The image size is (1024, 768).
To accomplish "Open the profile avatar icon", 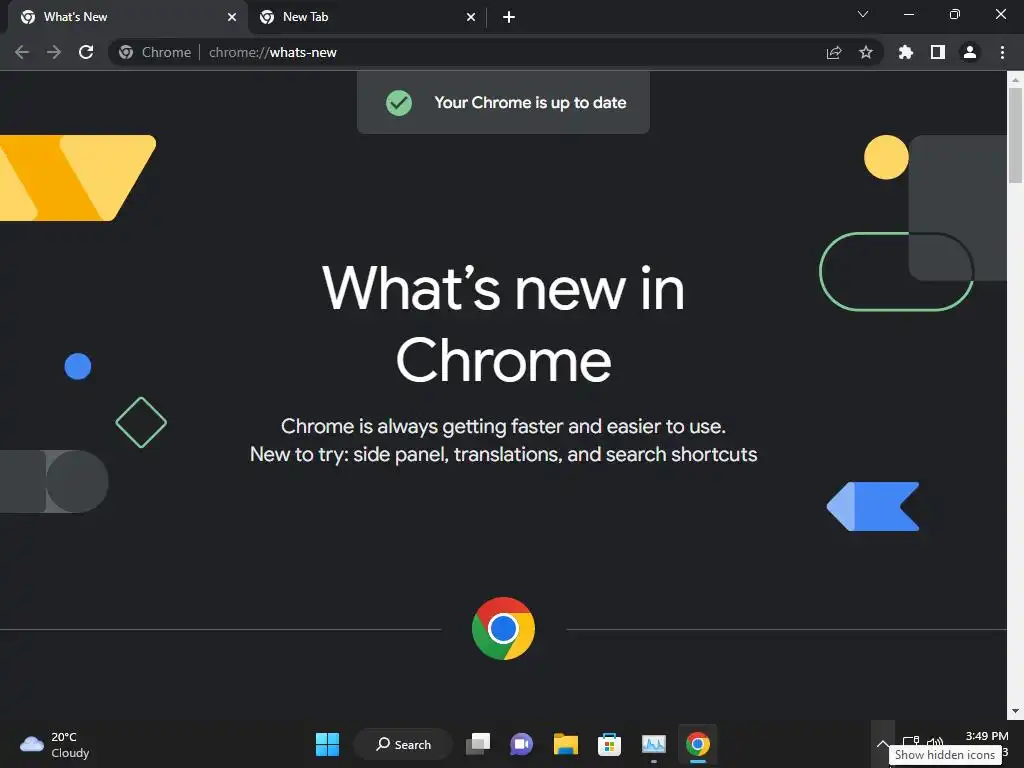I will click(970, 52).
